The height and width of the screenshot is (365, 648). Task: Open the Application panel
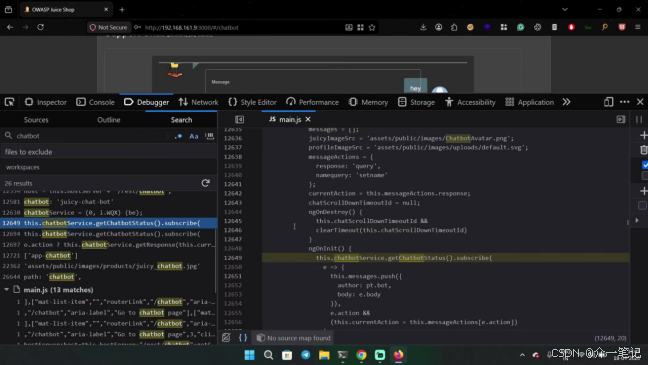pyautogui.click(x=529, y=102)
